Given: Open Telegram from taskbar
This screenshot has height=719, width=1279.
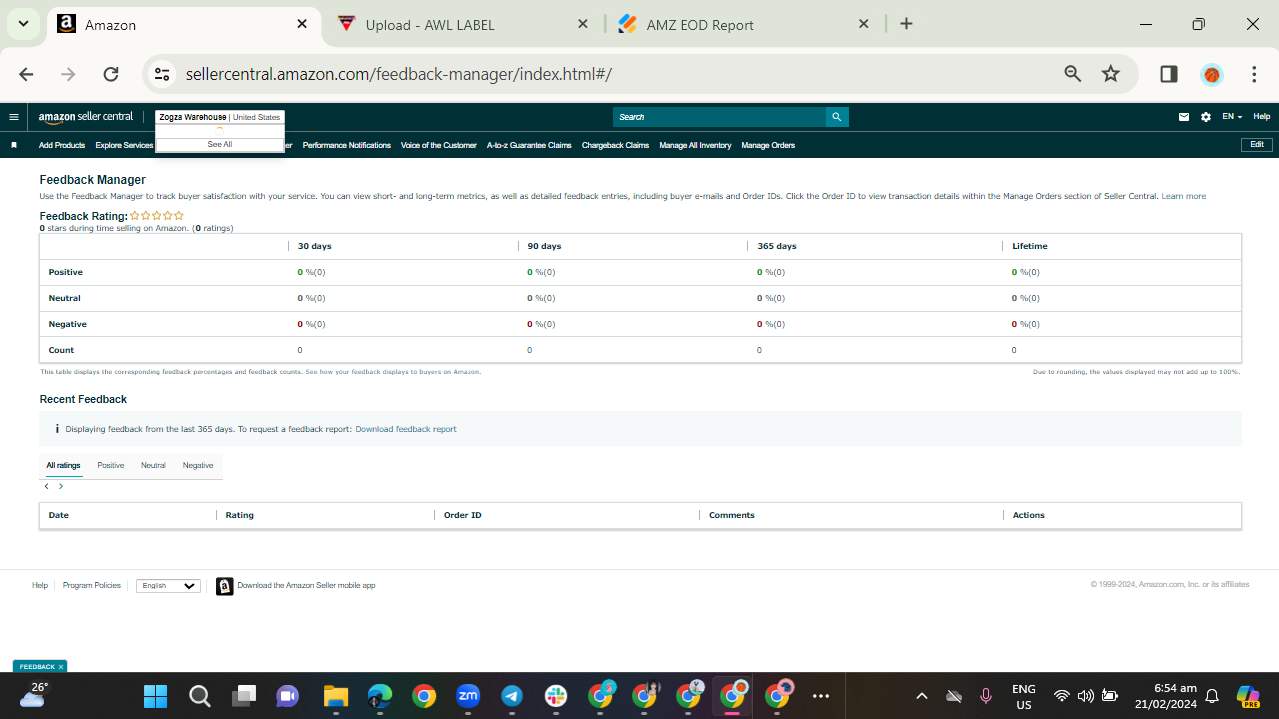Looking at the screenshot, I should coord(511,696).
